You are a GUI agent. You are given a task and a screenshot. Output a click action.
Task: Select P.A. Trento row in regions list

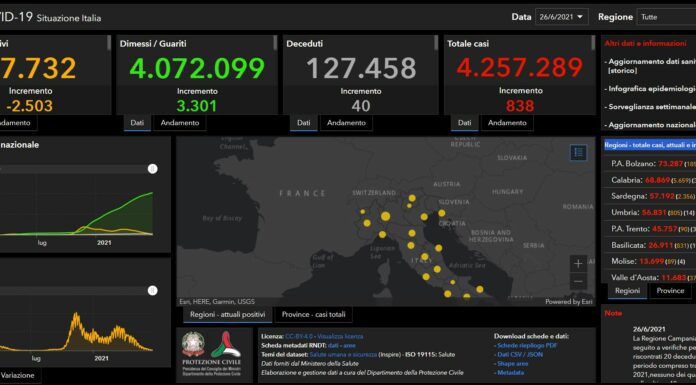pos(651,229)
